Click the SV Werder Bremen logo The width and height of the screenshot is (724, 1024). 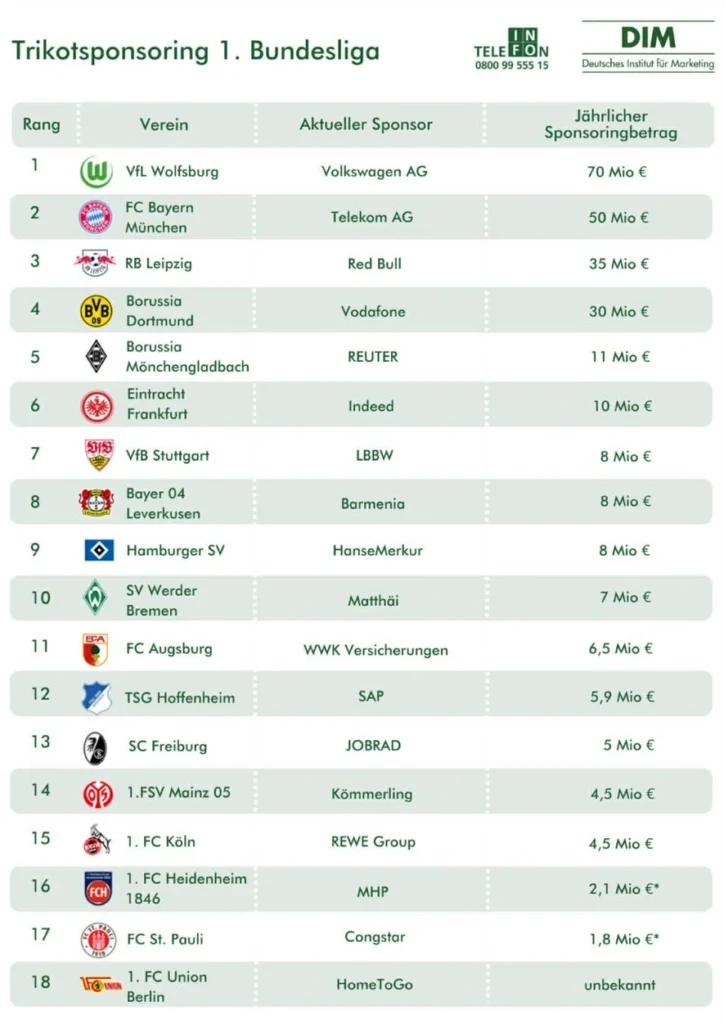[97, 598]
